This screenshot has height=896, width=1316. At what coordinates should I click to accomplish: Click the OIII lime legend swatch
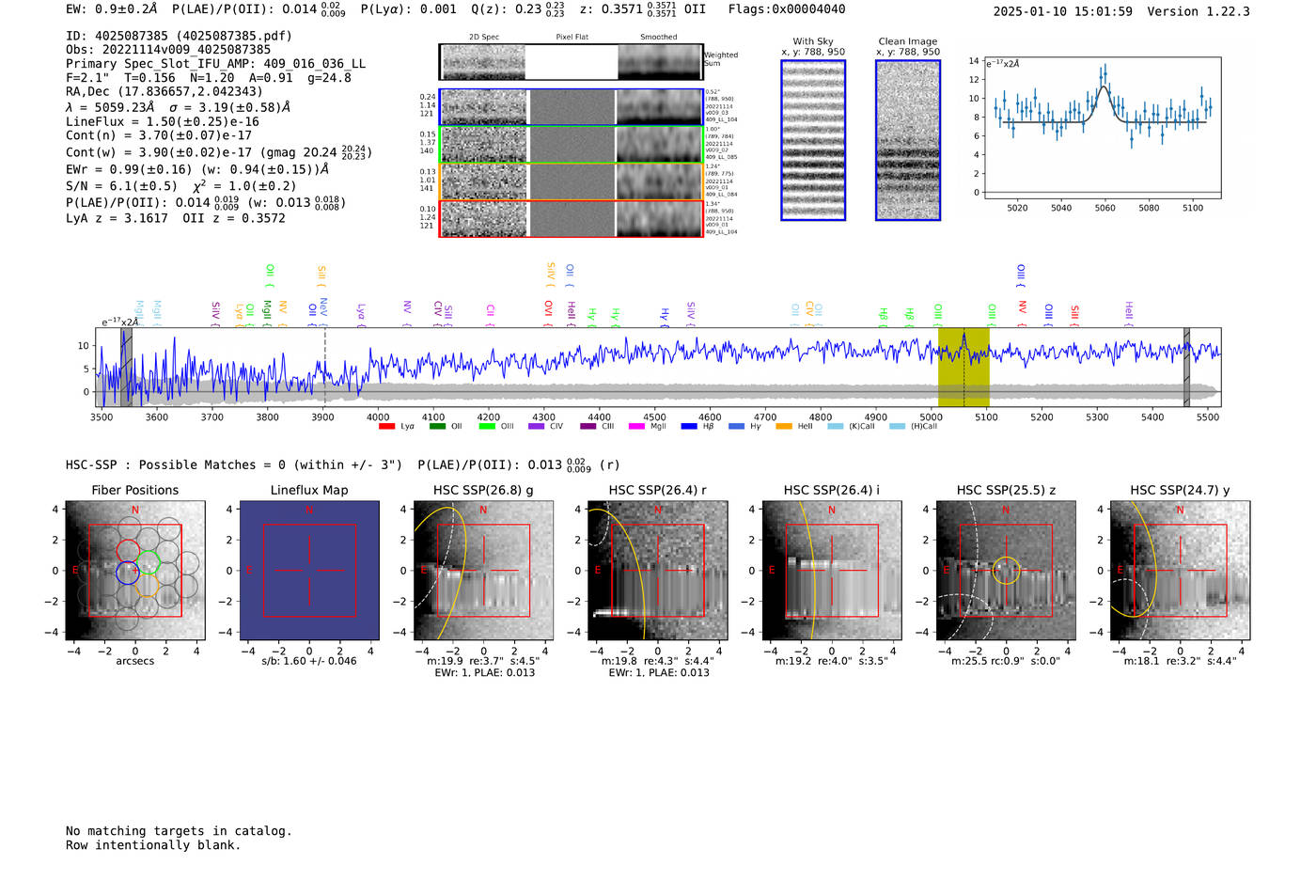486,427
